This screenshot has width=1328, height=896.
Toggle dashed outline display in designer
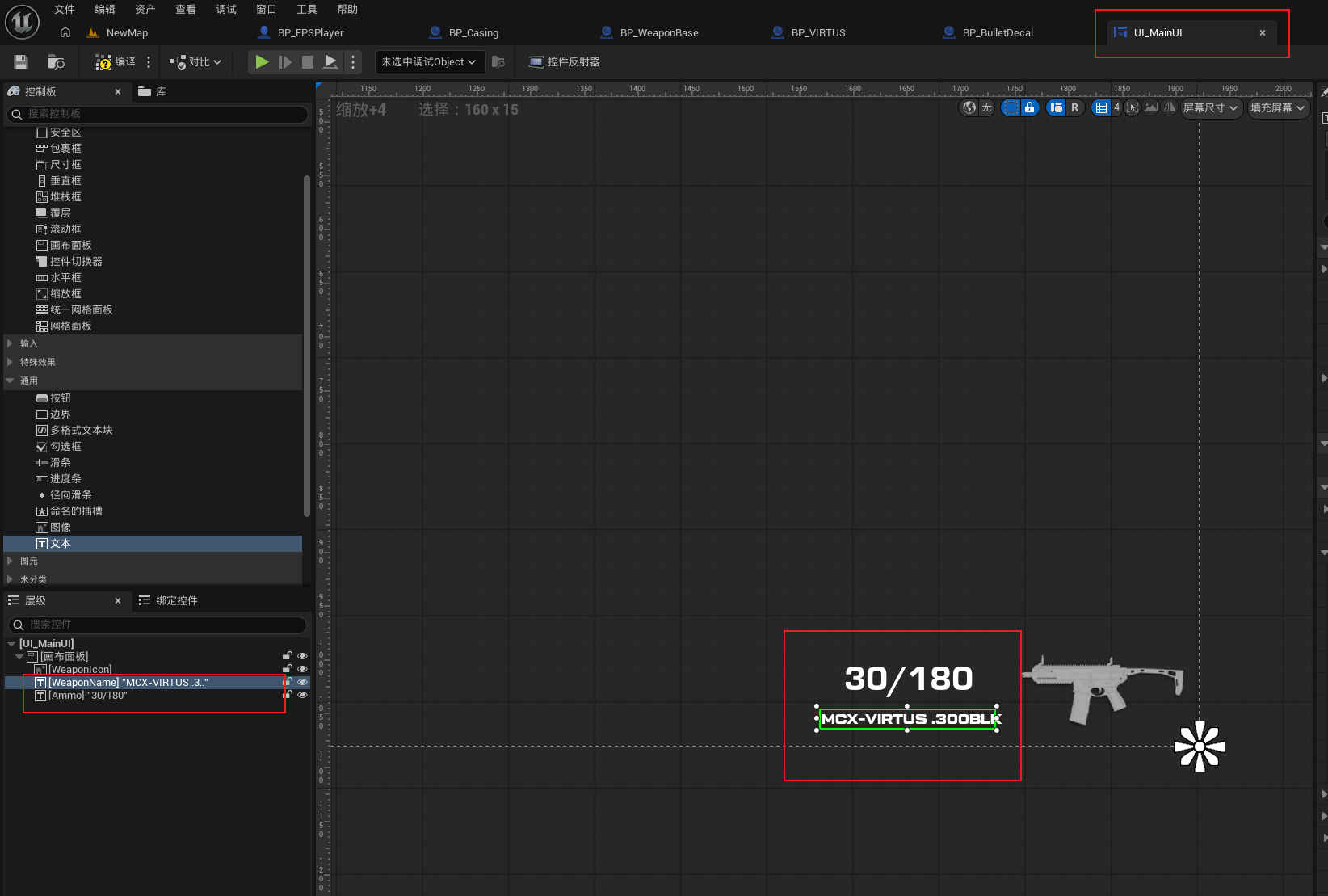1011,108
